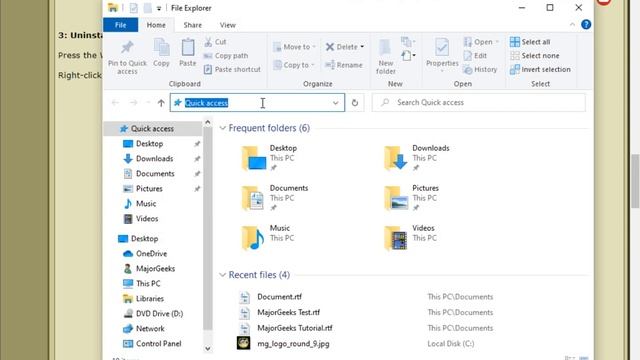Click navigation pane scrollbar down arrow
Image resolution: width=640 pixels, height=360 pixels.
pos(207,348)
